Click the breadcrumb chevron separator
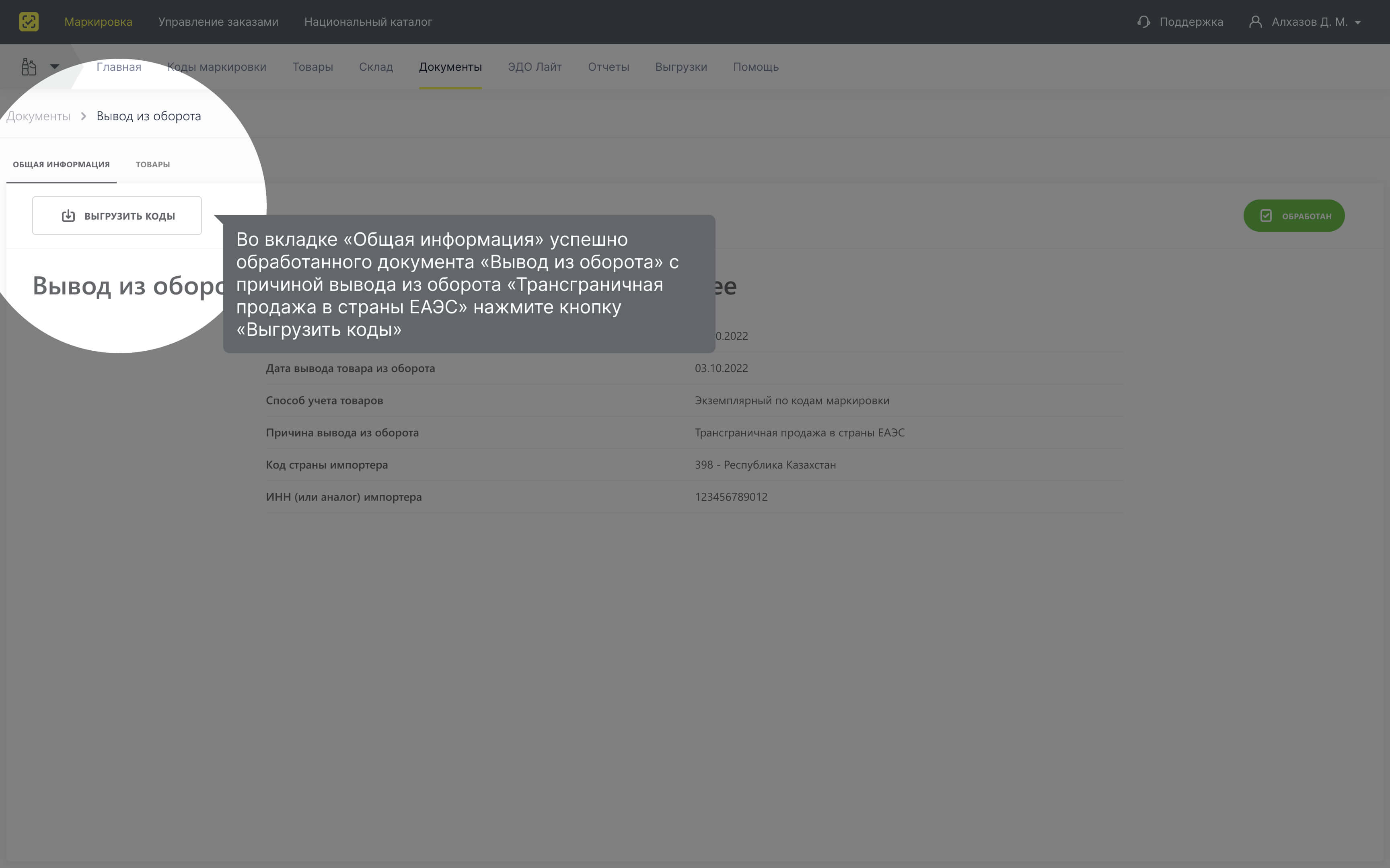The image size is (1390, 868). (x=83, y=116)
